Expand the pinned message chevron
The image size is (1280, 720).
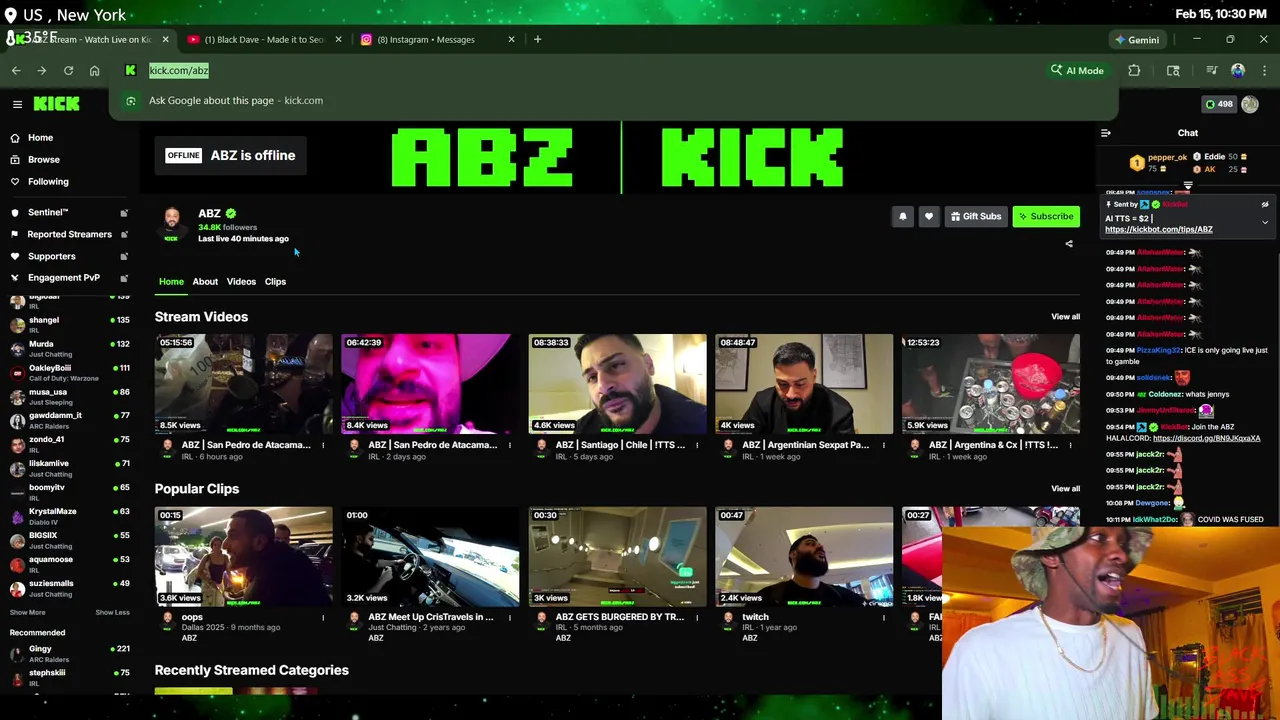tap(1265, 223)
